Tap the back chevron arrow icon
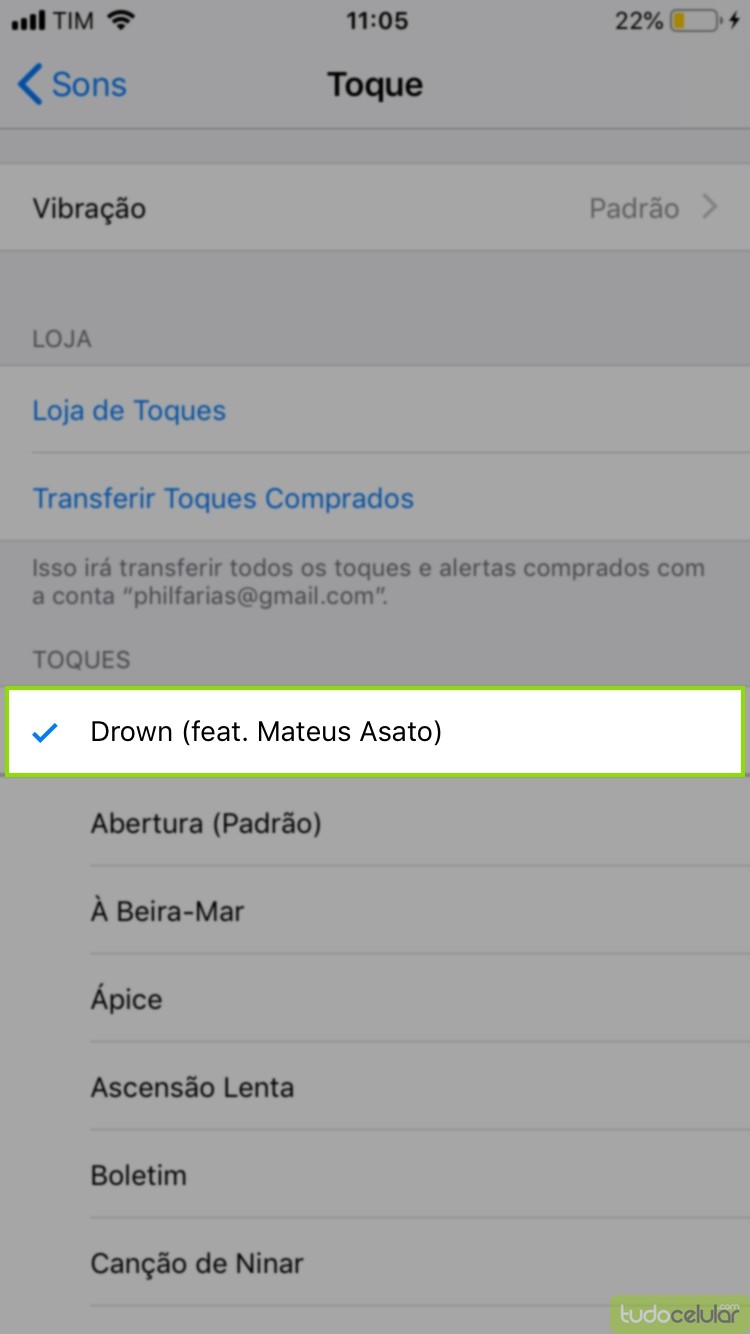The image size is (750, 1334). (x=30, y=85)
